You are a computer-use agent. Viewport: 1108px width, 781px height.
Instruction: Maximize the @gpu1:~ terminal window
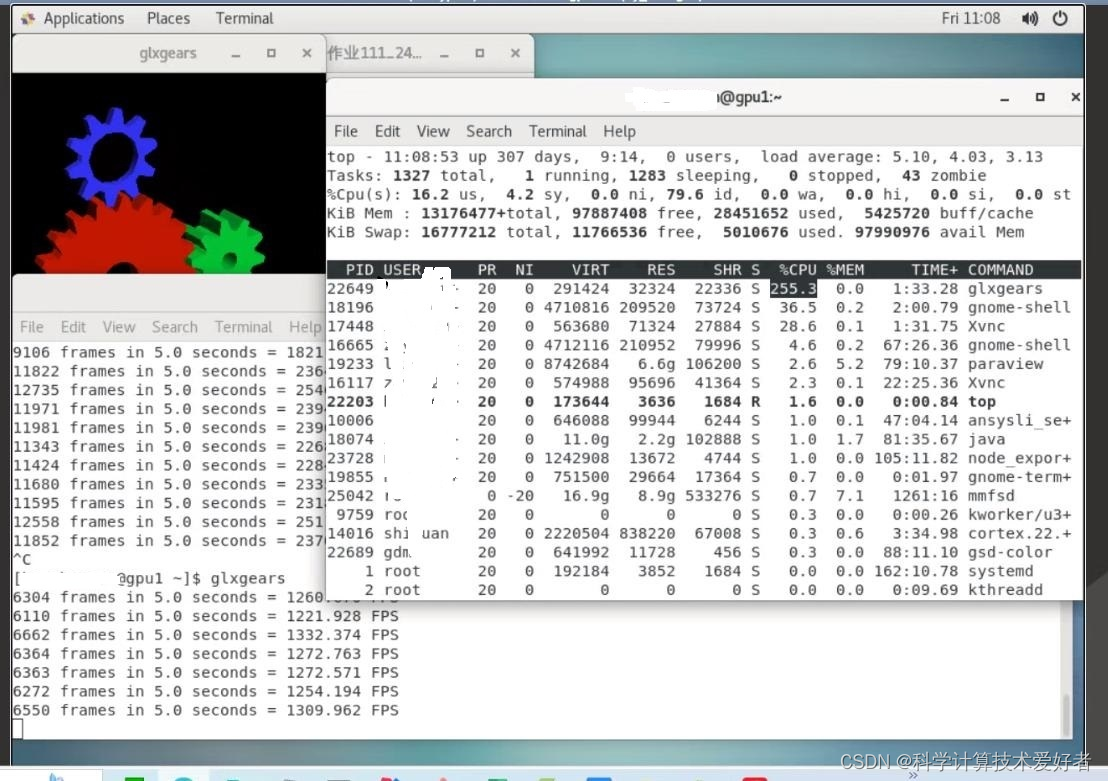point(1039,97)
